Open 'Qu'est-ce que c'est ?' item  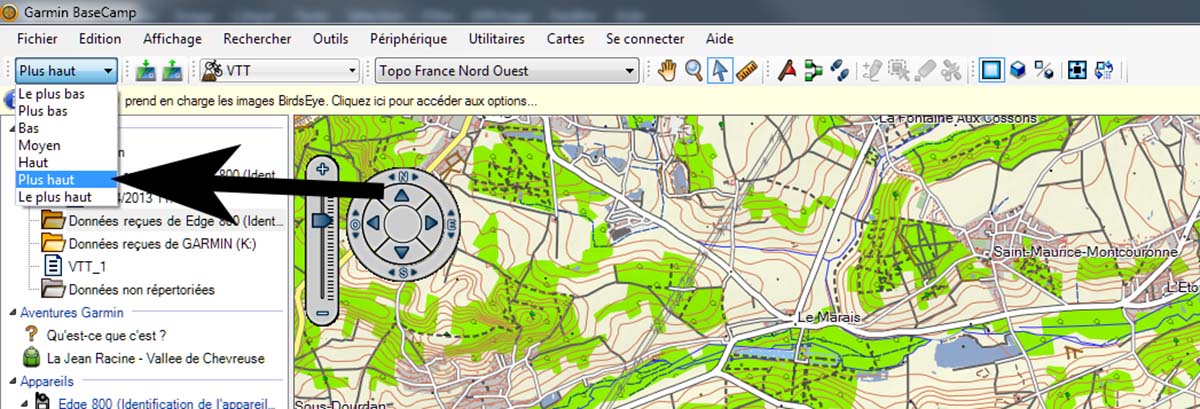pyautogui.click(x=95, y=335)
